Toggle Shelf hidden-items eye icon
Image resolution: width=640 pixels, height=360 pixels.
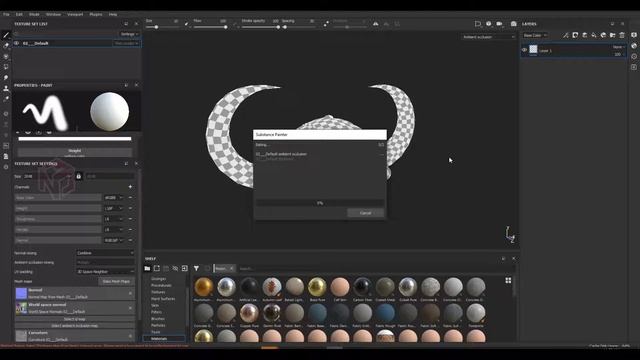point(175,268)
